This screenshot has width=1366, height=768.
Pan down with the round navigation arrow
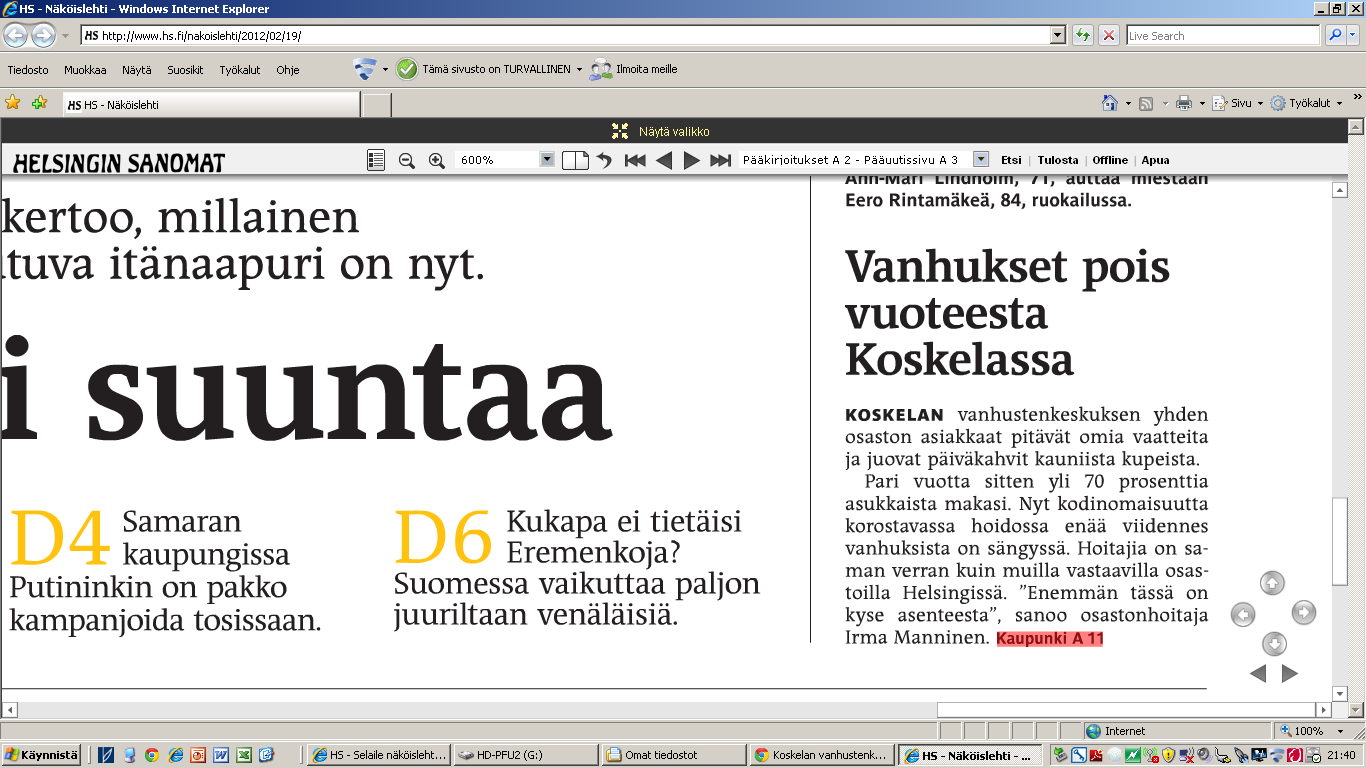(1273, 643)
